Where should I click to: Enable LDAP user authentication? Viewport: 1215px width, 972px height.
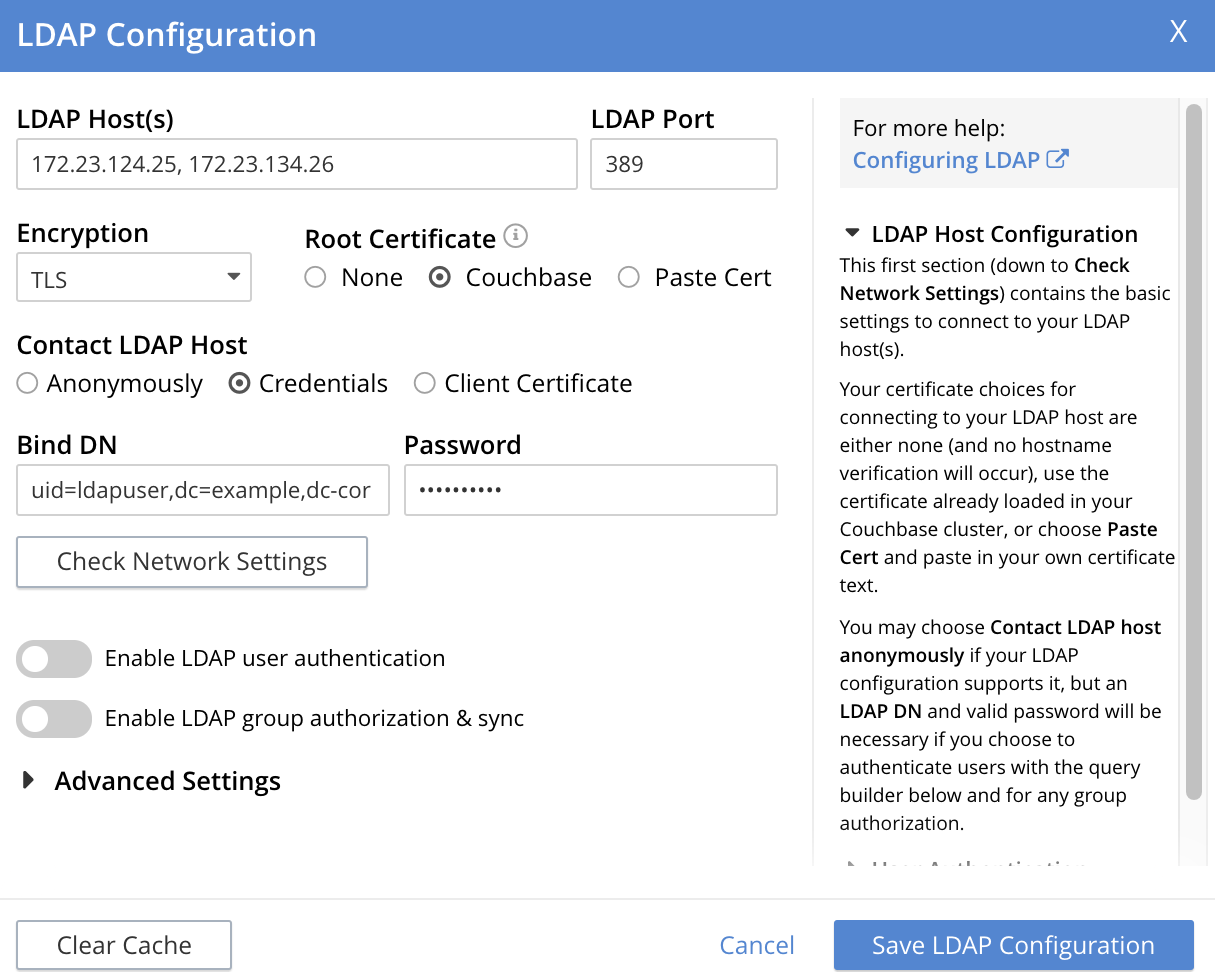pyautogui.click(x=54, y=659)
